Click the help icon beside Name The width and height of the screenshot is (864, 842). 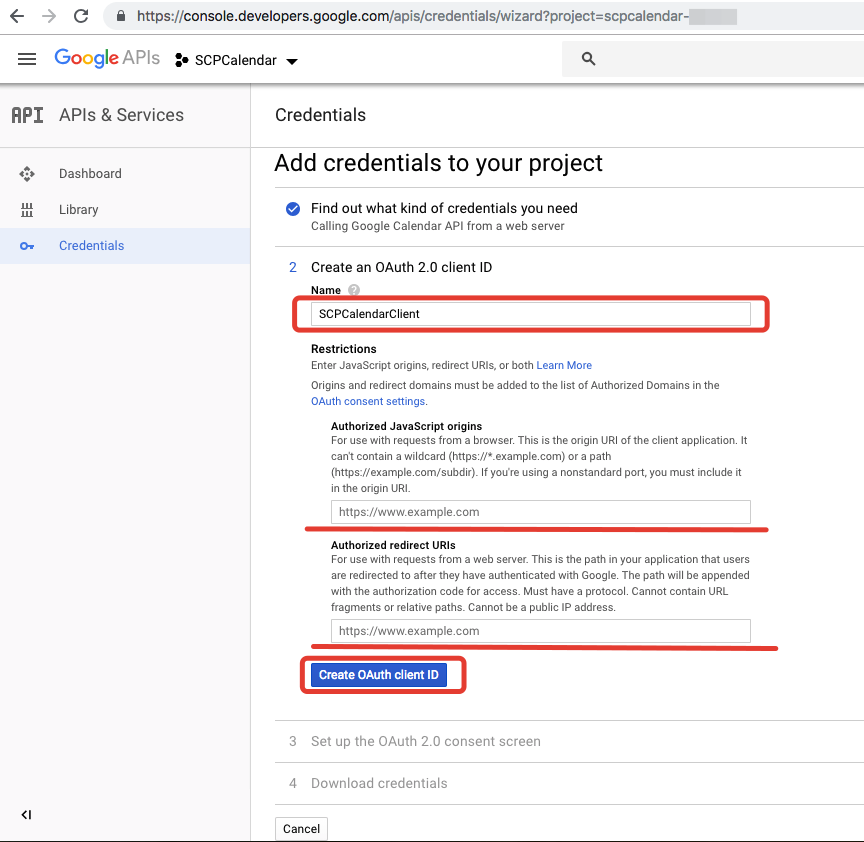tap(353, 290)
